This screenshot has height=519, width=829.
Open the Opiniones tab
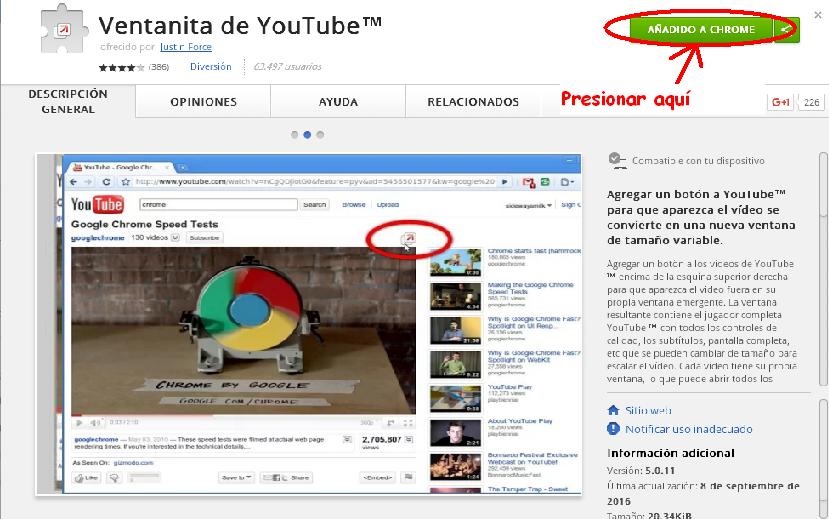tap(203, 102)
